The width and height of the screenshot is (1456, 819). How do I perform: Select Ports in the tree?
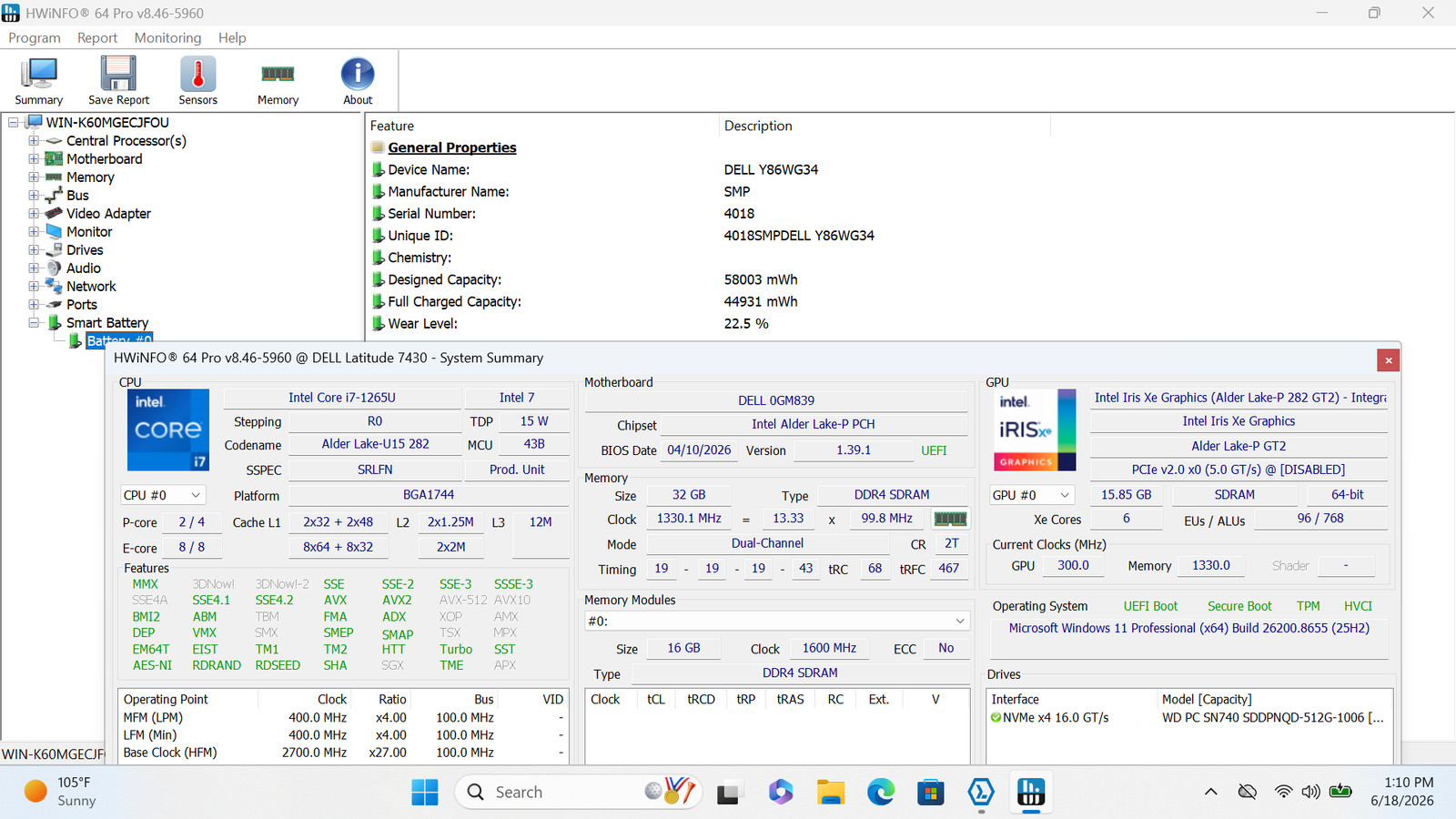[82, 305]
